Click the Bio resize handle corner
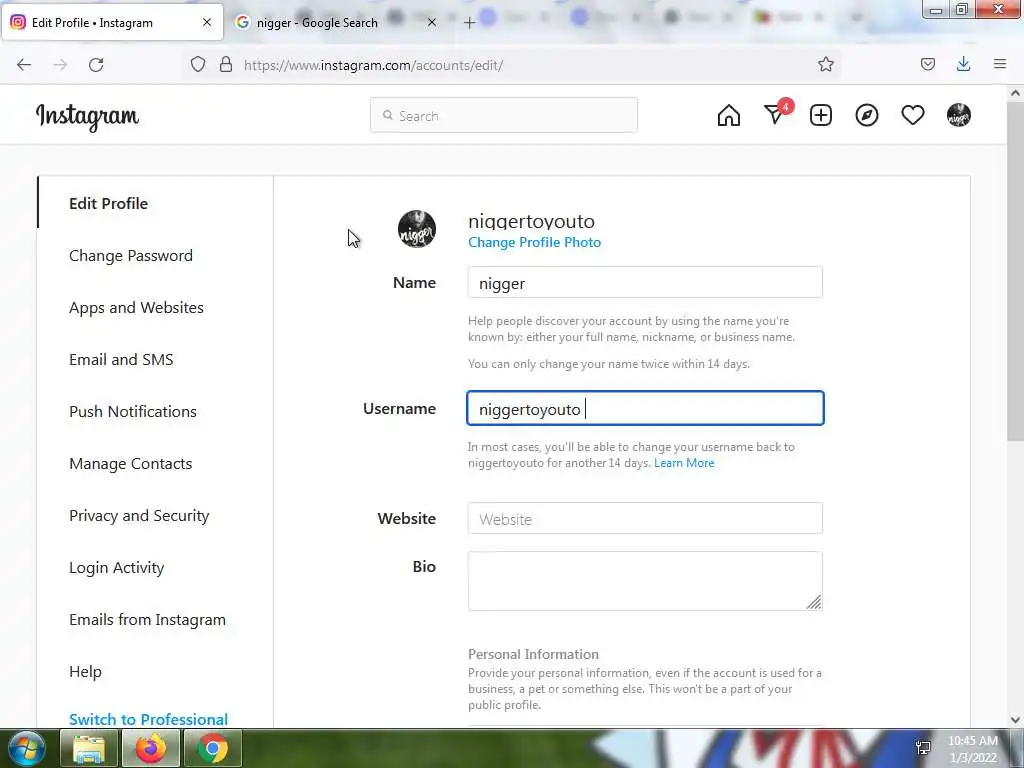Screen dimensions: 1024x768 814,602
